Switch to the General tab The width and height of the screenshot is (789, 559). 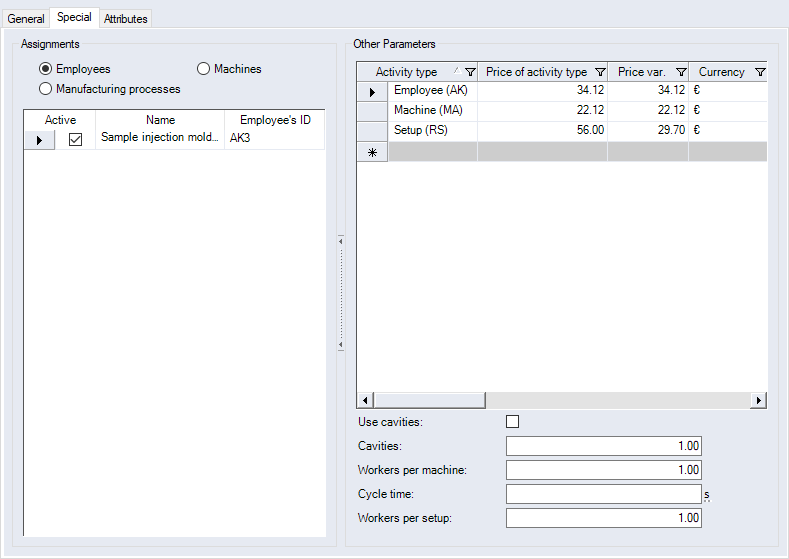pos(26,19)
